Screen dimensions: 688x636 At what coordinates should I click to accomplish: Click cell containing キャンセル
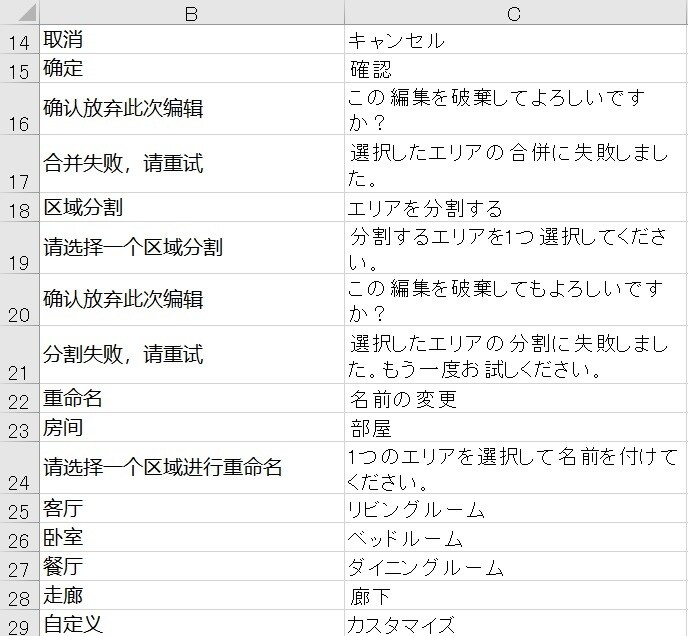(516, 39)
